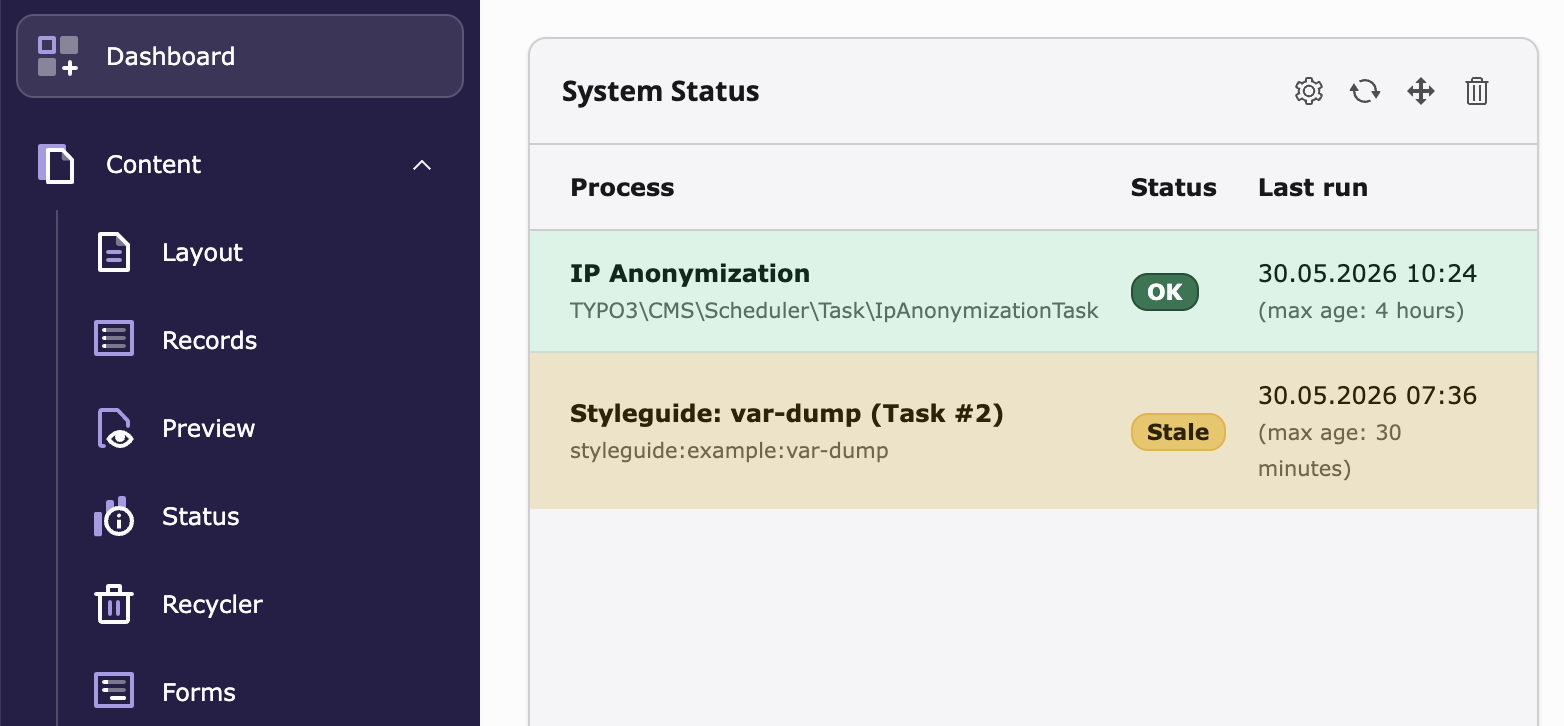Select Styleguide: var-dump (Task #2) name
Viewport: 1564px width, 726px height.
[x=786, y=413]
